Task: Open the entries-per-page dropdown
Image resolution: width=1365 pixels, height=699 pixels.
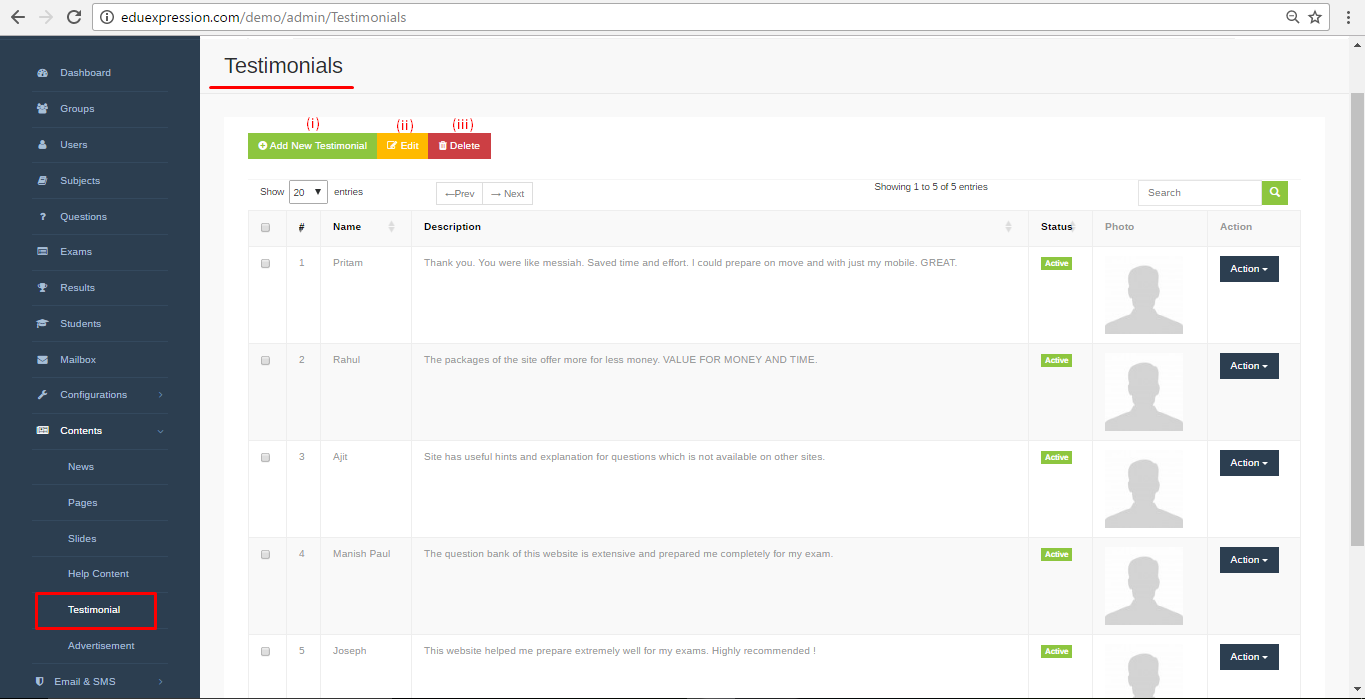Action: click(308, 192)
